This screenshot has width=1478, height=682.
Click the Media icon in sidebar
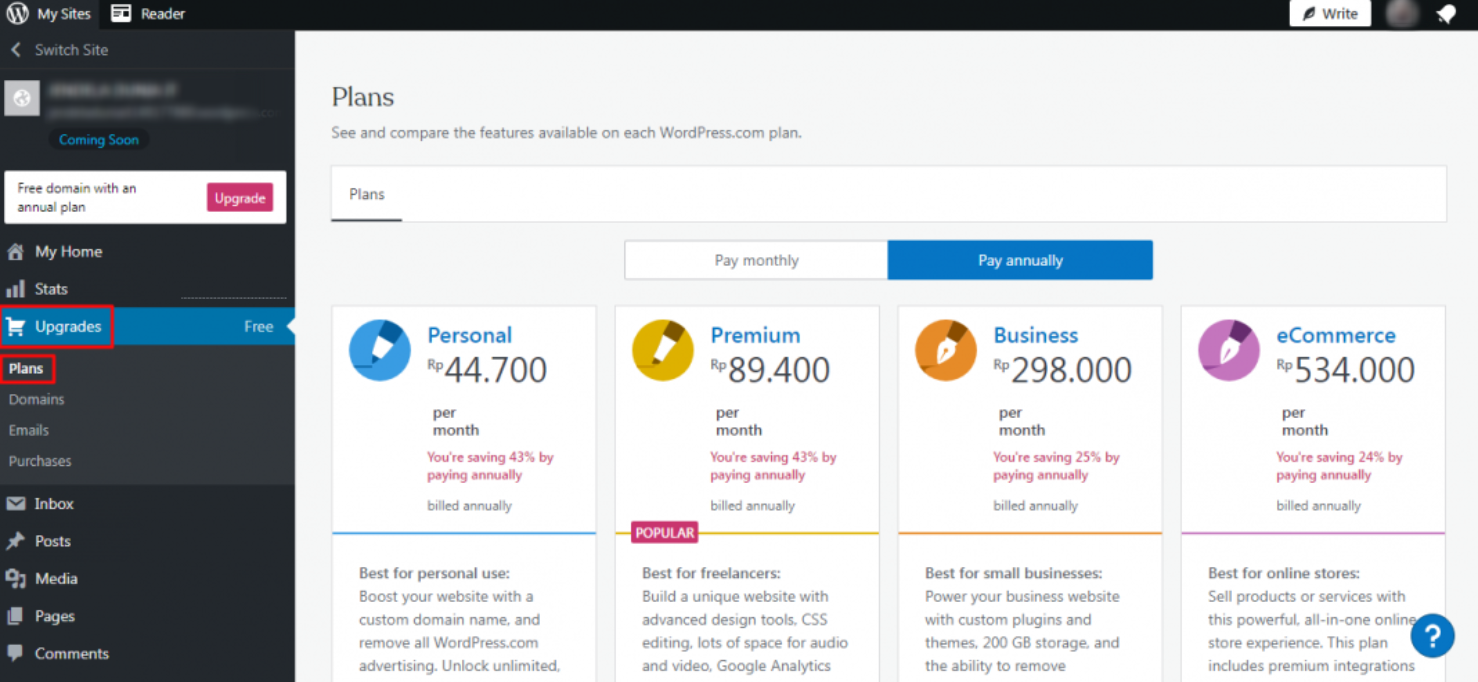[x=15, y=579]
